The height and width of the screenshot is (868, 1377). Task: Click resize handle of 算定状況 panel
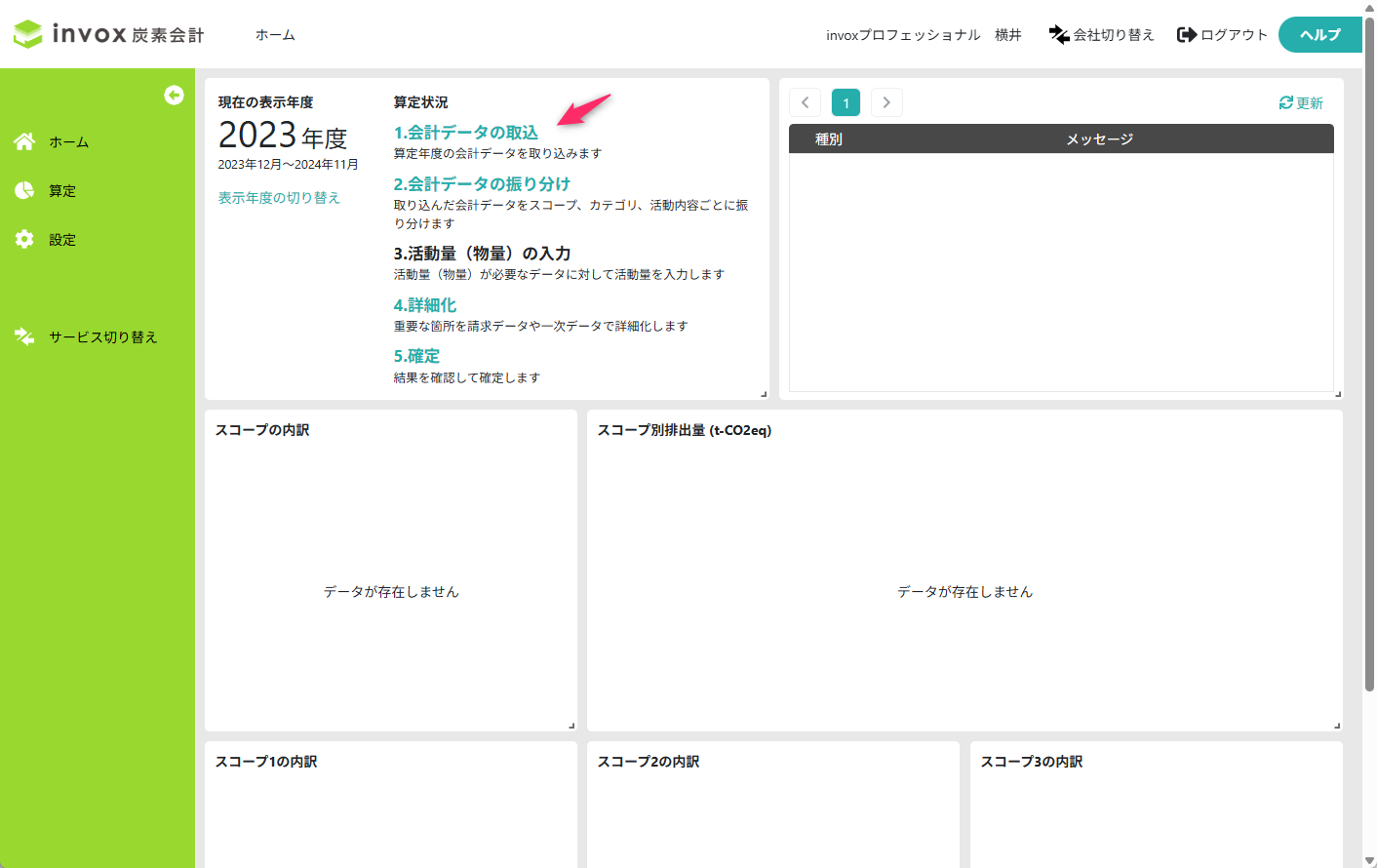click(764, 394)
